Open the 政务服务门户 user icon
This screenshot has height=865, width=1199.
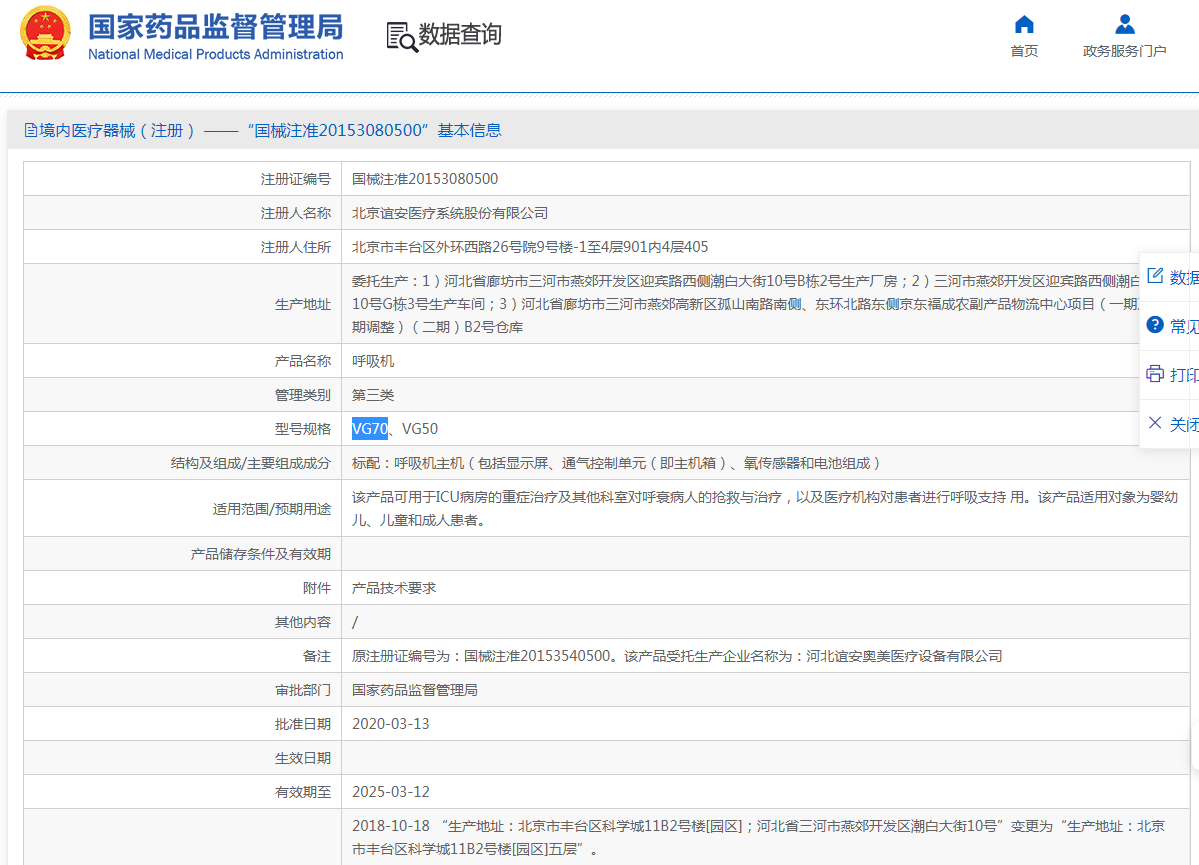1124,24
